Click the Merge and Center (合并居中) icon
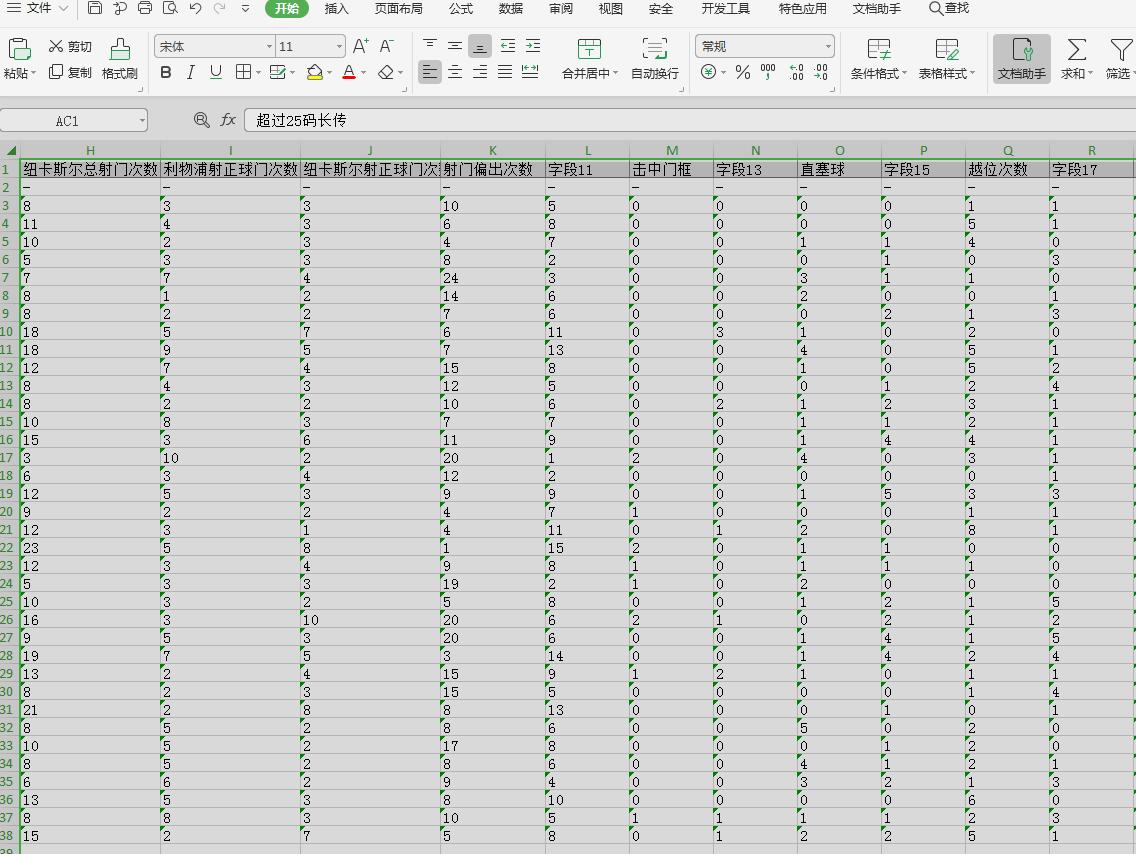The width and height of the screenshot is (1136, 854). tap(590, 50)
